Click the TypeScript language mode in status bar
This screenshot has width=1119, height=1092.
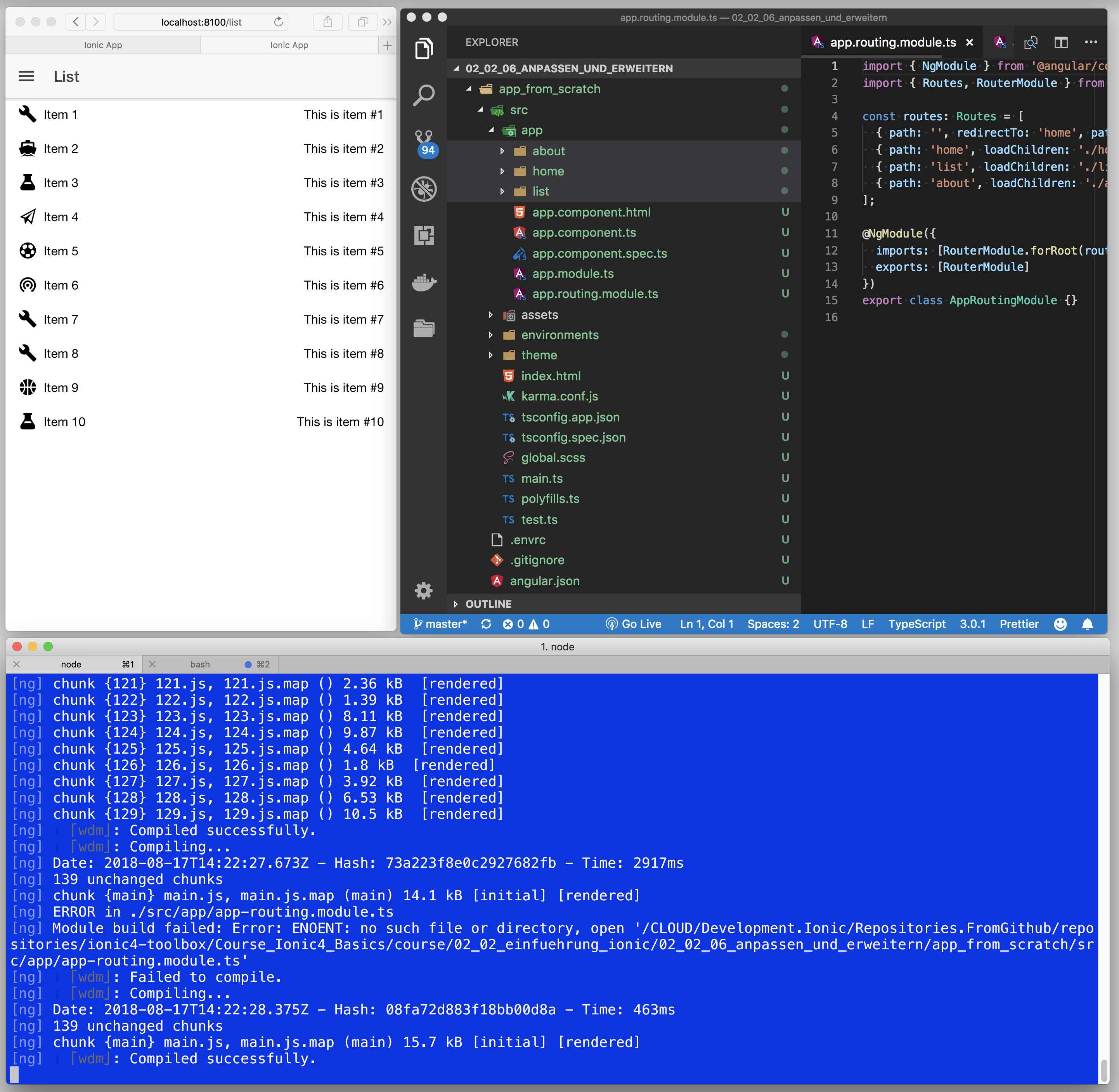point(916,624)
